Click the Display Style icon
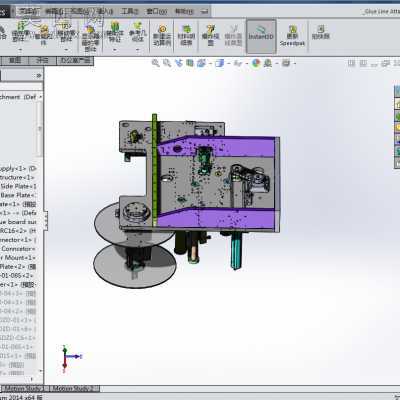 tap(220, 63)
